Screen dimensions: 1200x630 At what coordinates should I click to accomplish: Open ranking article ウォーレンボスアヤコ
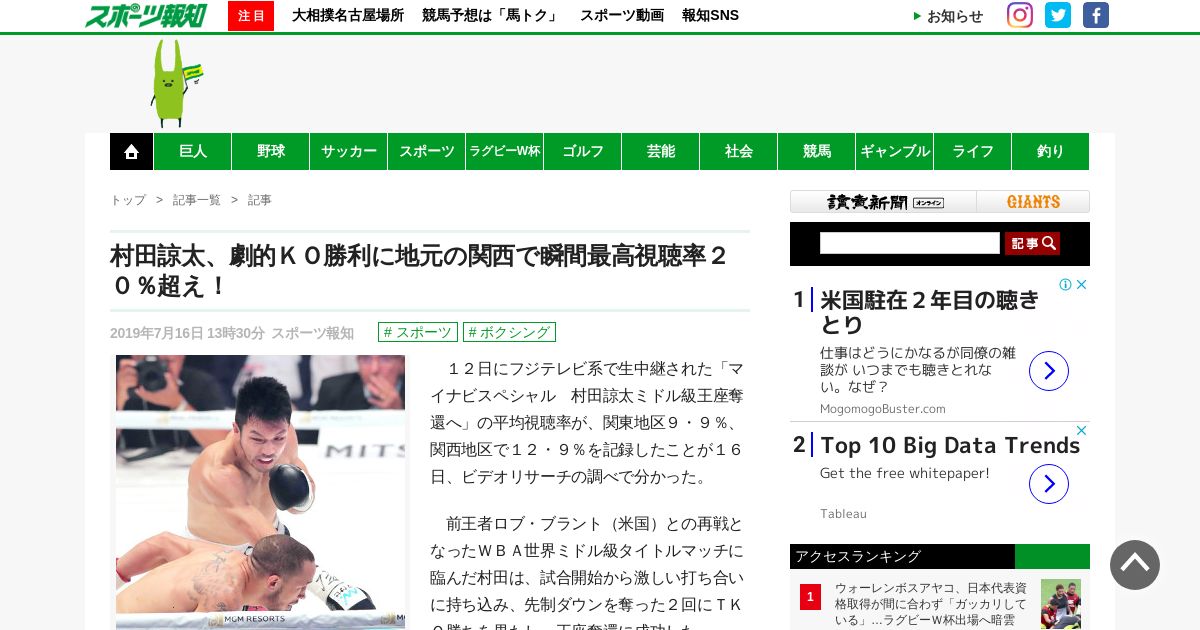931,604
